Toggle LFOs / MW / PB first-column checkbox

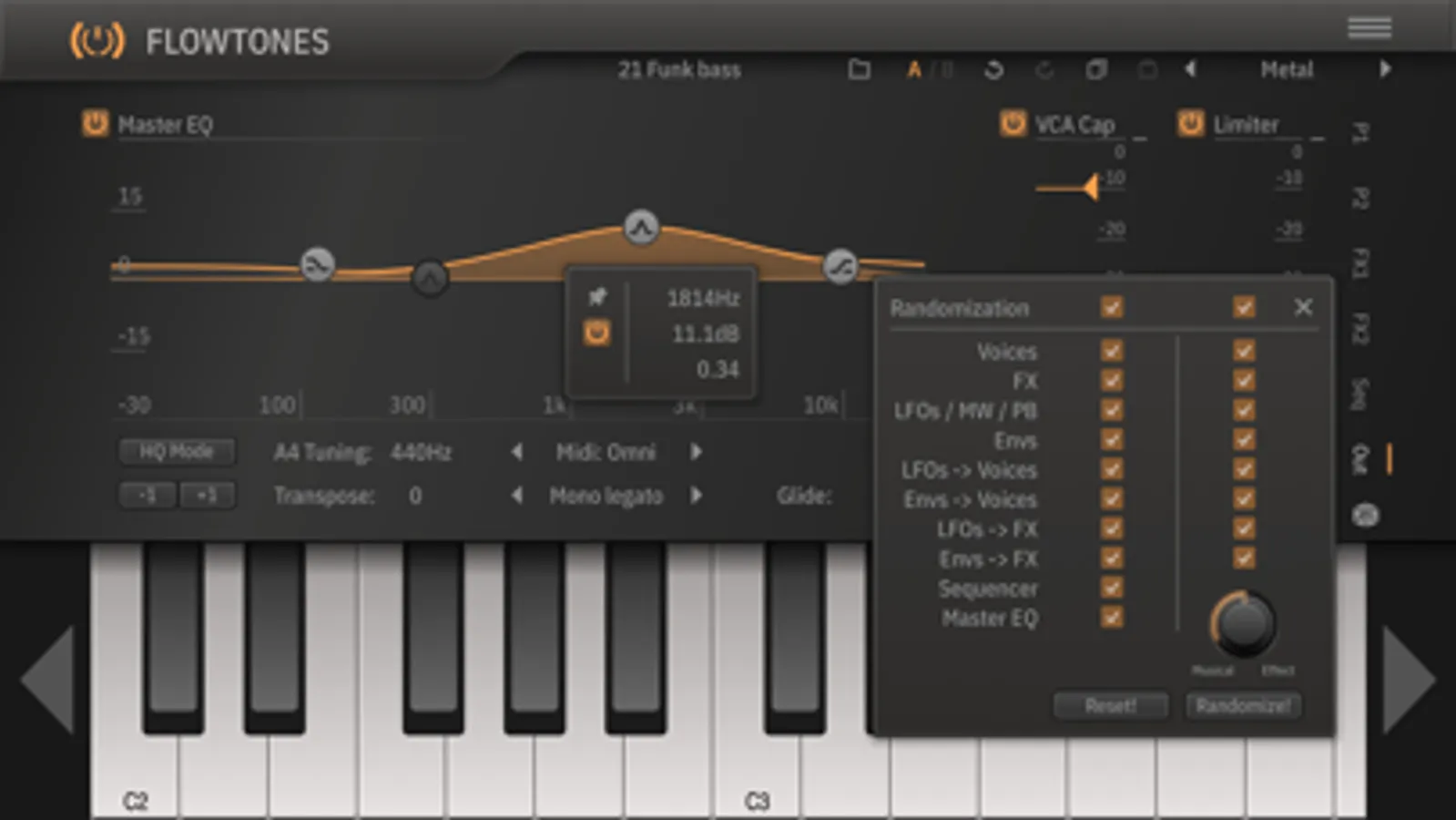tap(1112, 410)
